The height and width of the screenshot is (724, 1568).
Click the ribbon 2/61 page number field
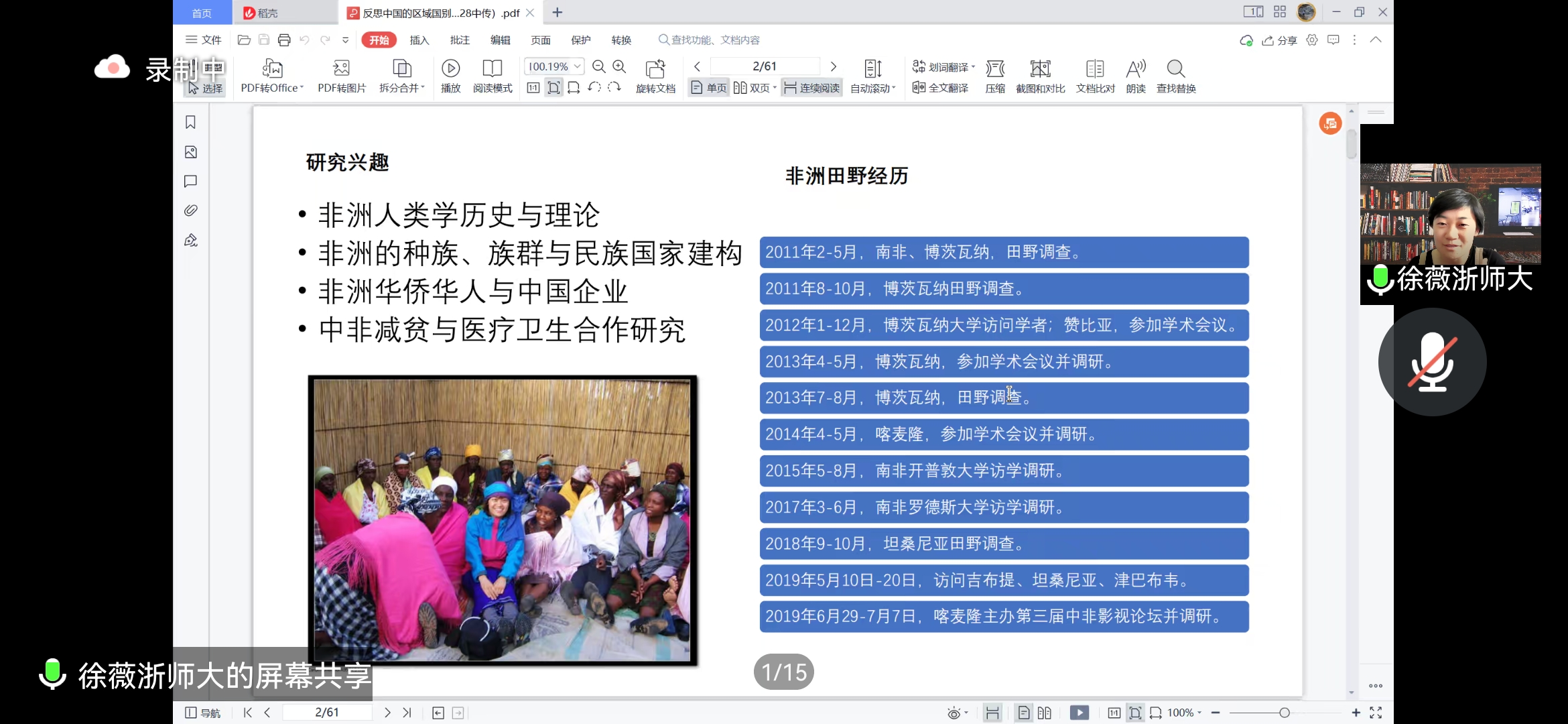point(765,66)
